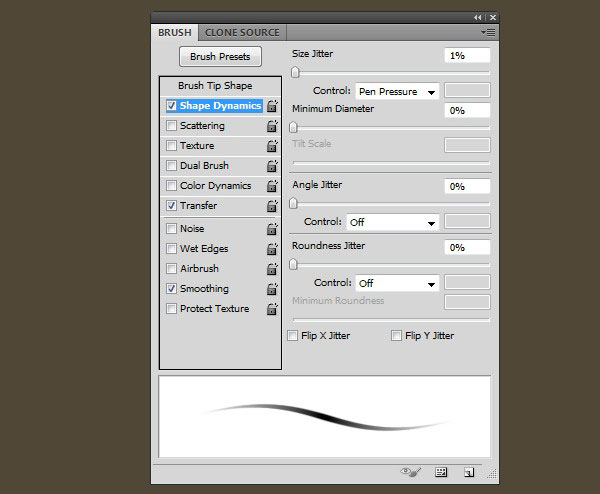Toggle lock icon beside Protect Texture
The width and height of the screenshot is (600, 494).
tap(272, 309)
